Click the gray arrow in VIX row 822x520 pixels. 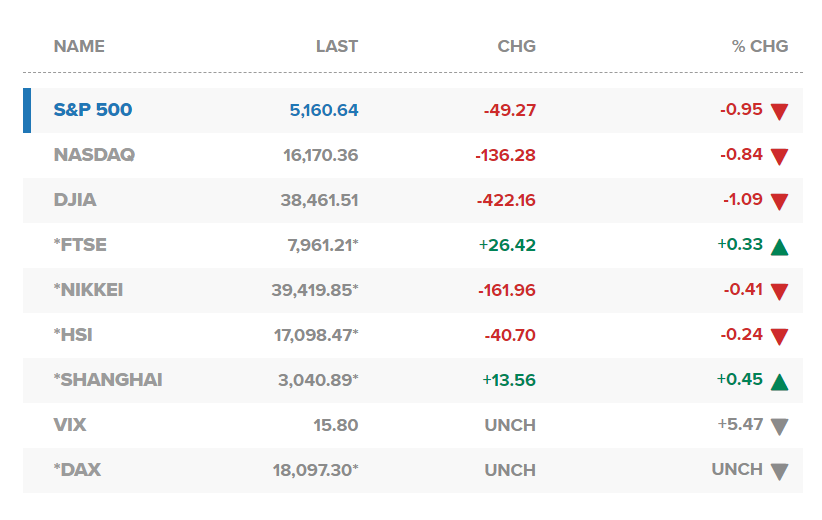779,426
